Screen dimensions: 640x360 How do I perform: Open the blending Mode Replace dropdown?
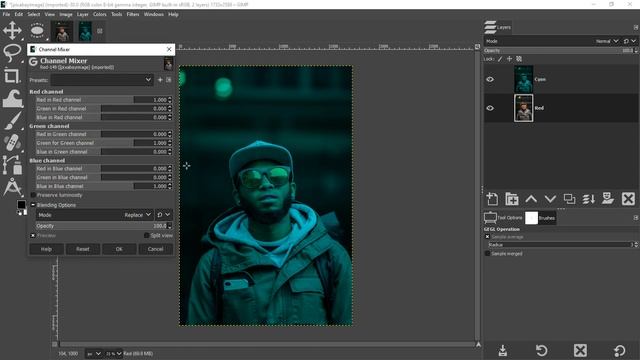(x=94, y=215)
